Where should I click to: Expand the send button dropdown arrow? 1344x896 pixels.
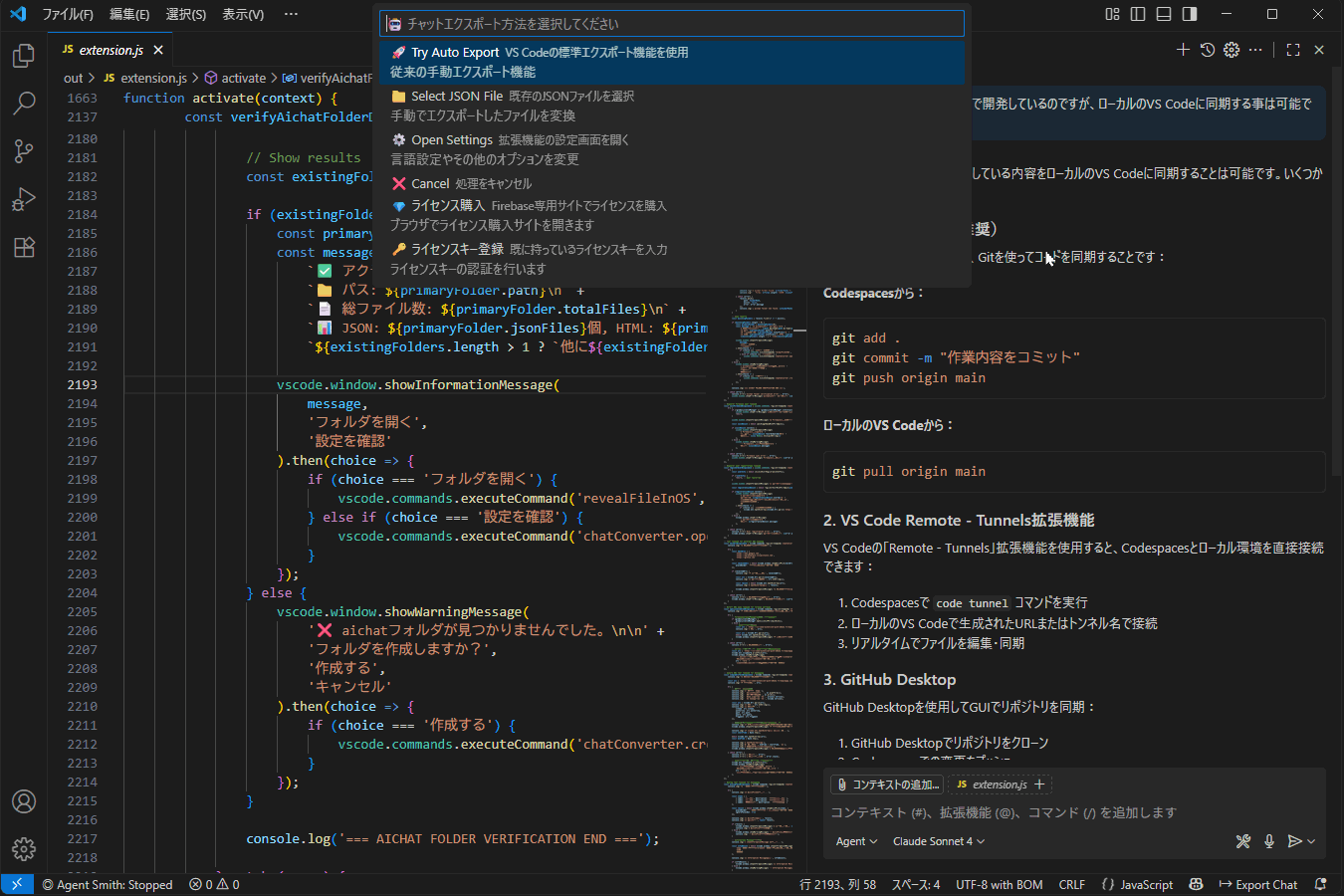coord(1311,841)
